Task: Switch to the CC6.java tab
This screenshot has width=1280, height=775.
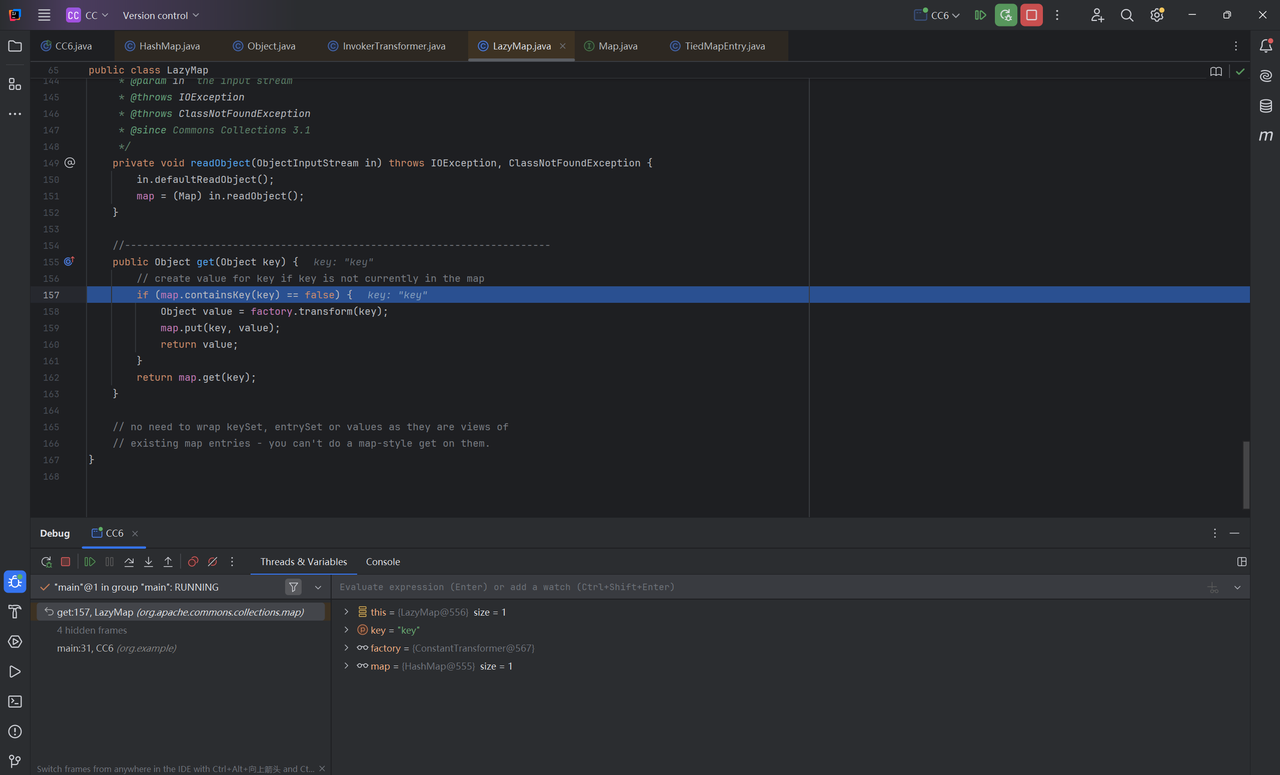Action: click(66, 46)
